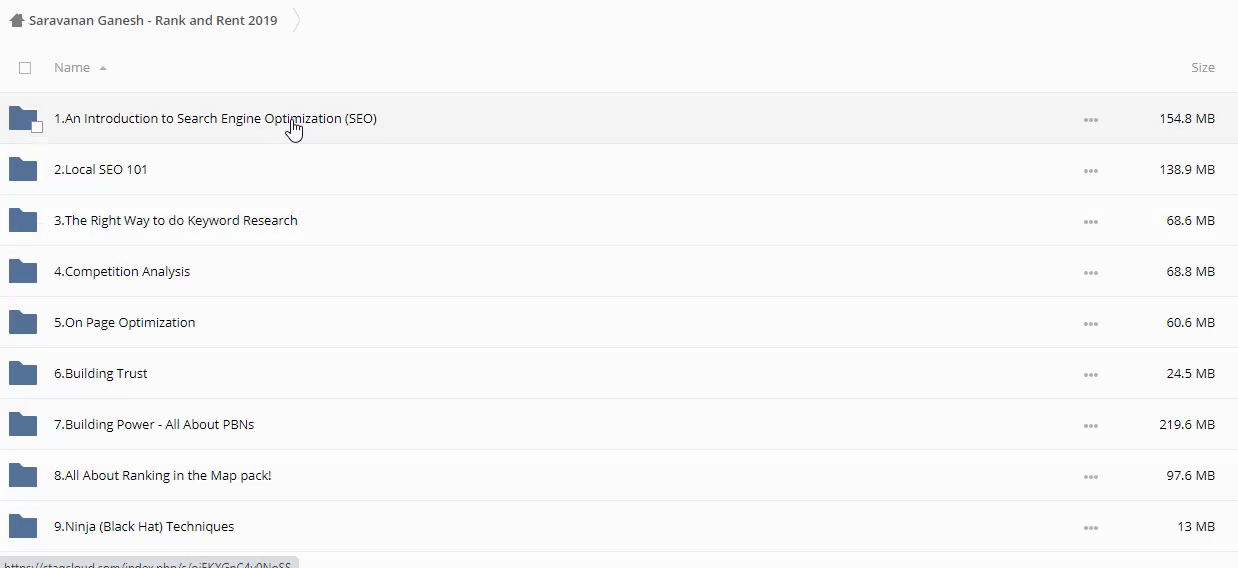This screenshot has width=1238, height=568.
Task: Click Saravanan Ganesh - Rank and Rent breadcrumb
Action: [x=153, y=20]
